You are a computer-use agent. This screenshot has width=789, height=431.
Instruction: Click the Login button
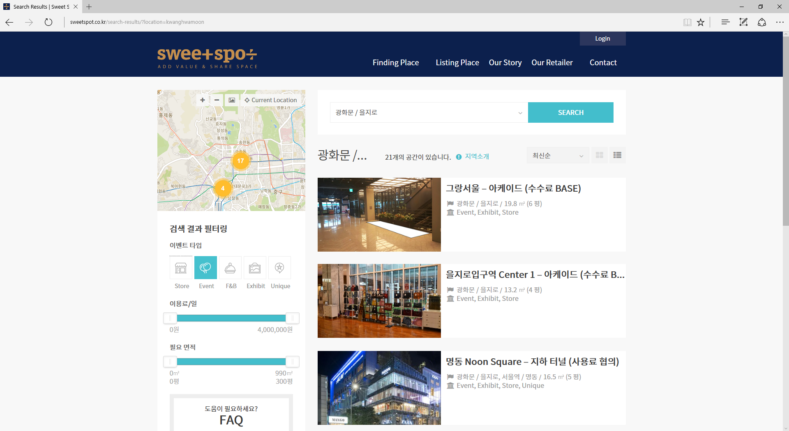(602, 39)
